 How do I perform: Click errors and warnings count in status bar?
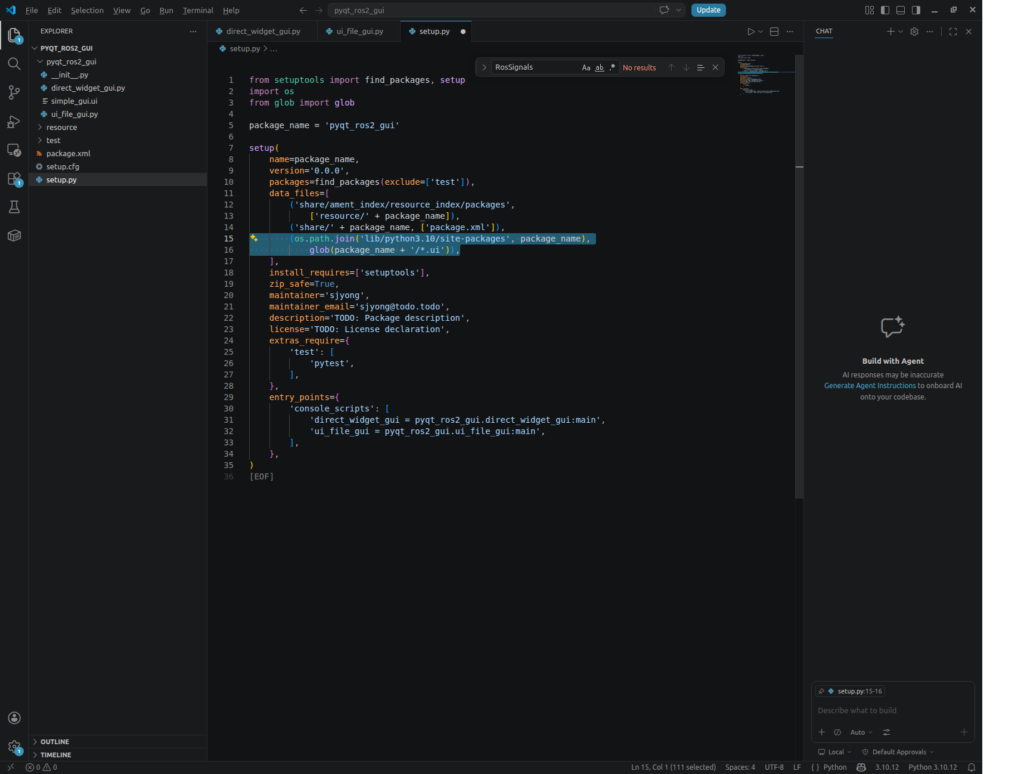coord(41,767)
